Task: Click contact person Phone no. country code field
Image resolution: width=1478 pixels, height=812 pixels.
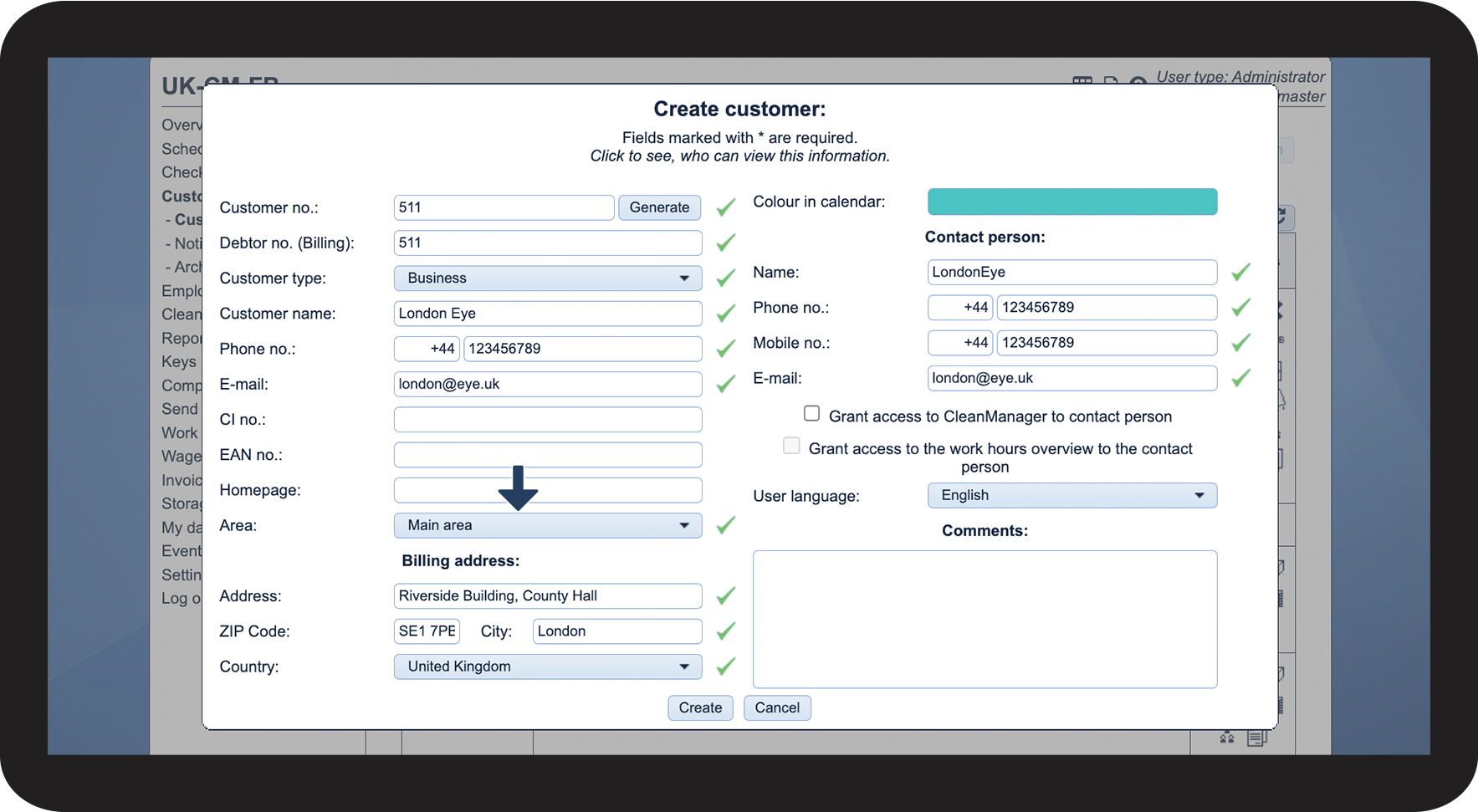Action: pyautogui.click(x=960, y=307)
